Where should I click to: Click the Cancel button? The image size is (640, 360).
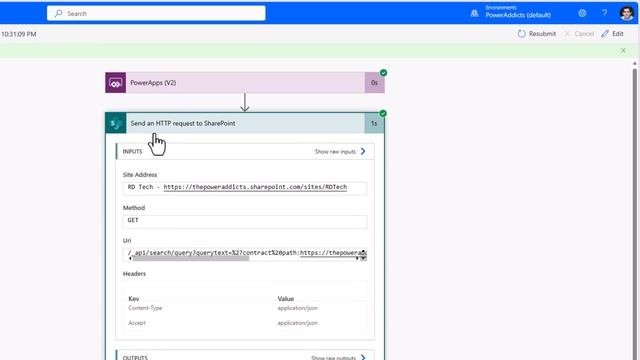pos(579,34)
